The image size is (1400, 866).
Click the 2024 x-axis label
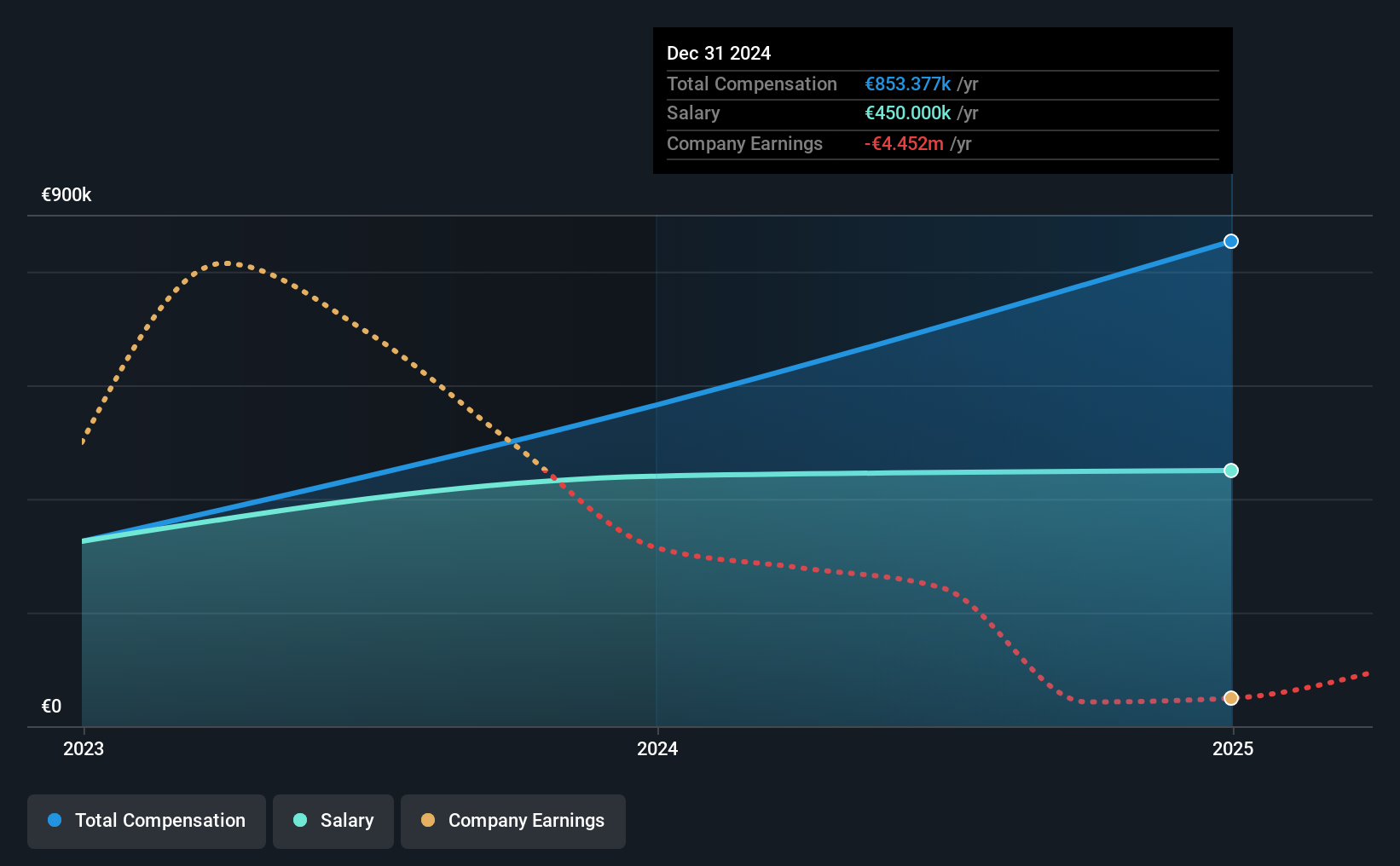657,748
